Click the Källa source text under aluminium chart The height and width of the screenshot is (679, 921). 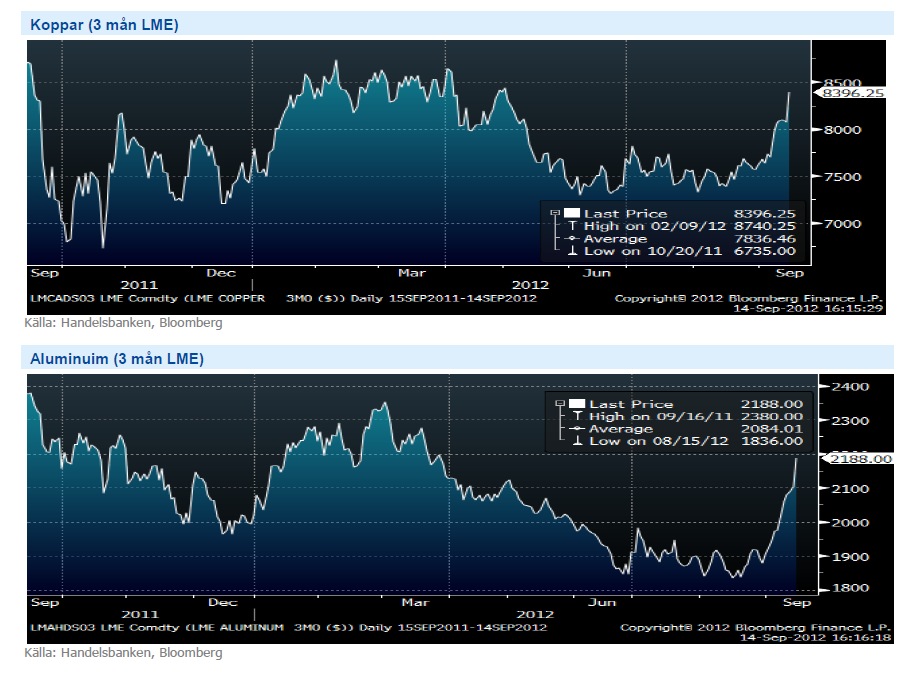(123, 653)
